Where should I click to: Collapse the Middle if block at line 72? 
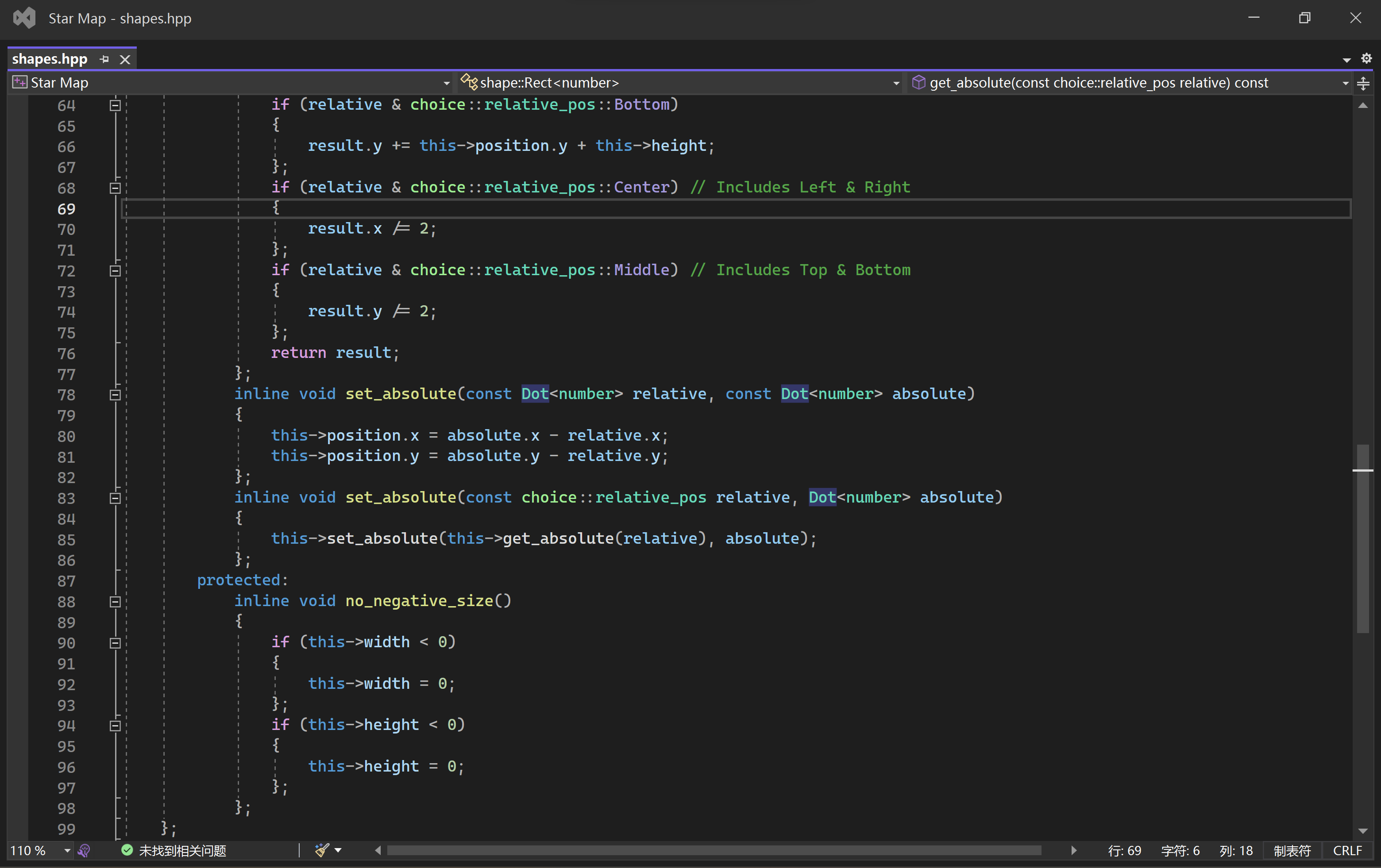click(115, 271)
